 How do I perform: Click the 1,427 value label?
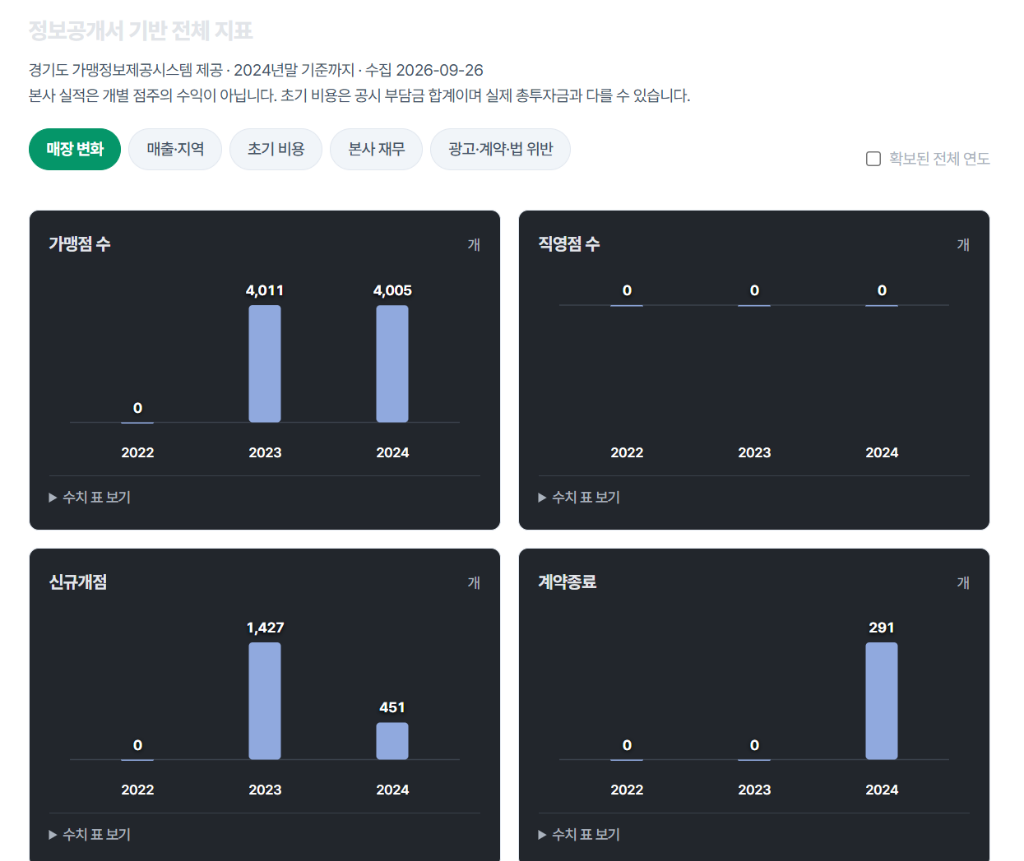(x=264, y=628)
